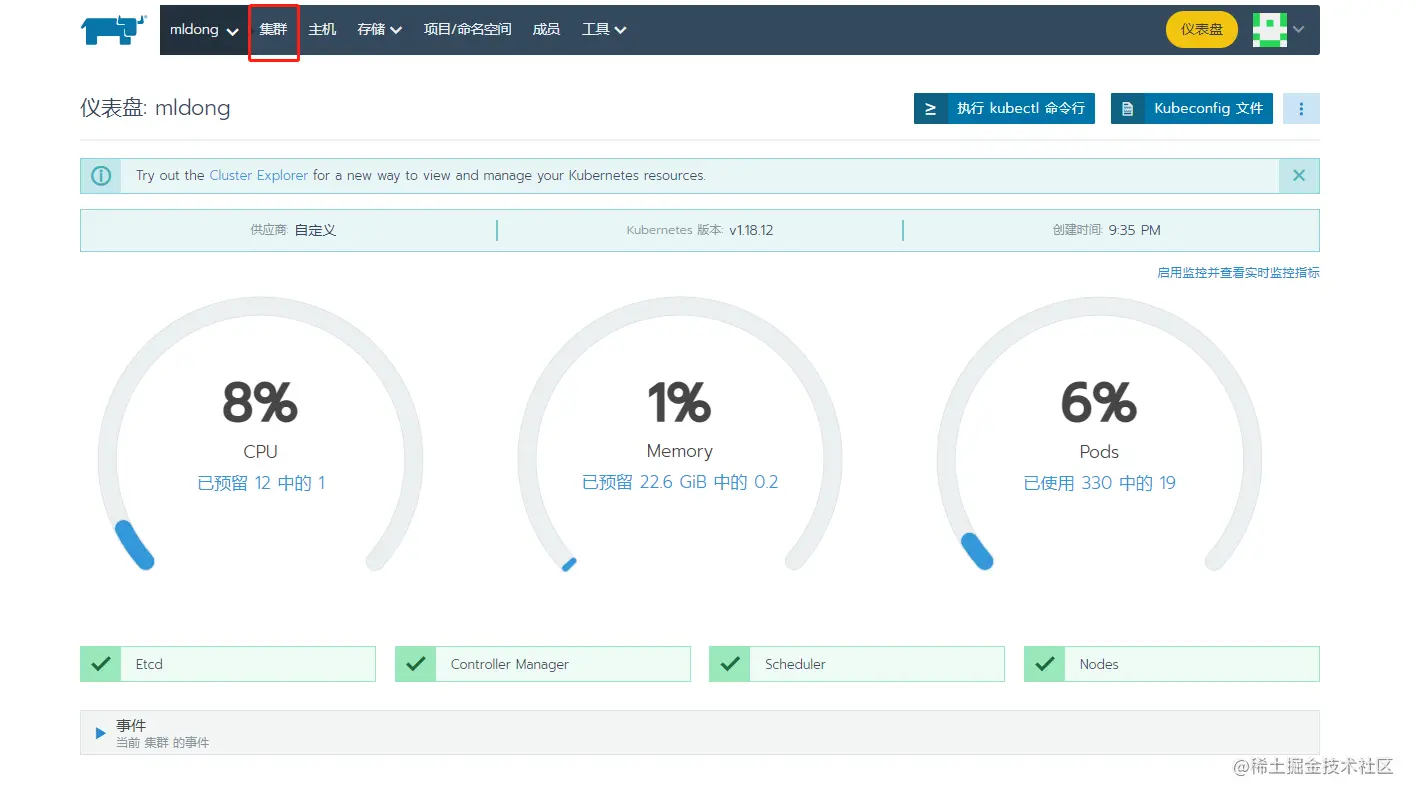Click the 已预留 12 中的 1 text
This screenshot has height=799, width=1416.
pyautogui.click(x=261, y=483)
